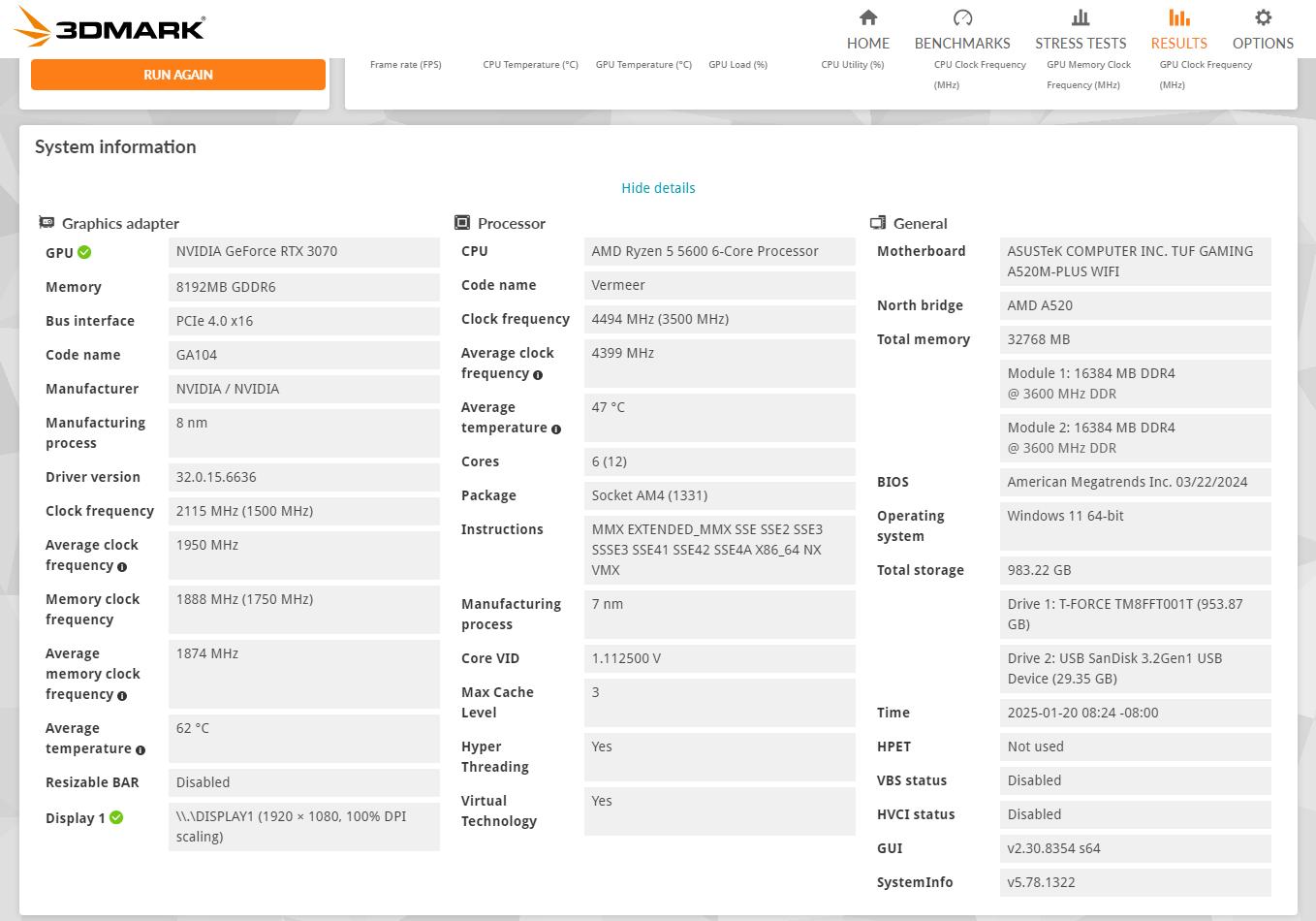Collapse system info with Hide details
Screen dimensions: 1316x921
pyautogui.click(x=658, y=188)
